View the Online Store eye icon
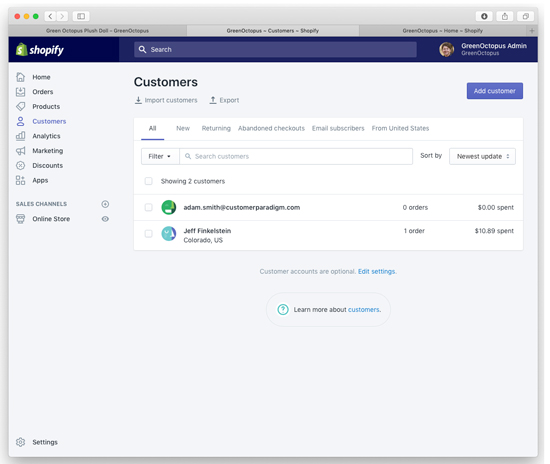This screenshot has width=550, height=464. 105,219
